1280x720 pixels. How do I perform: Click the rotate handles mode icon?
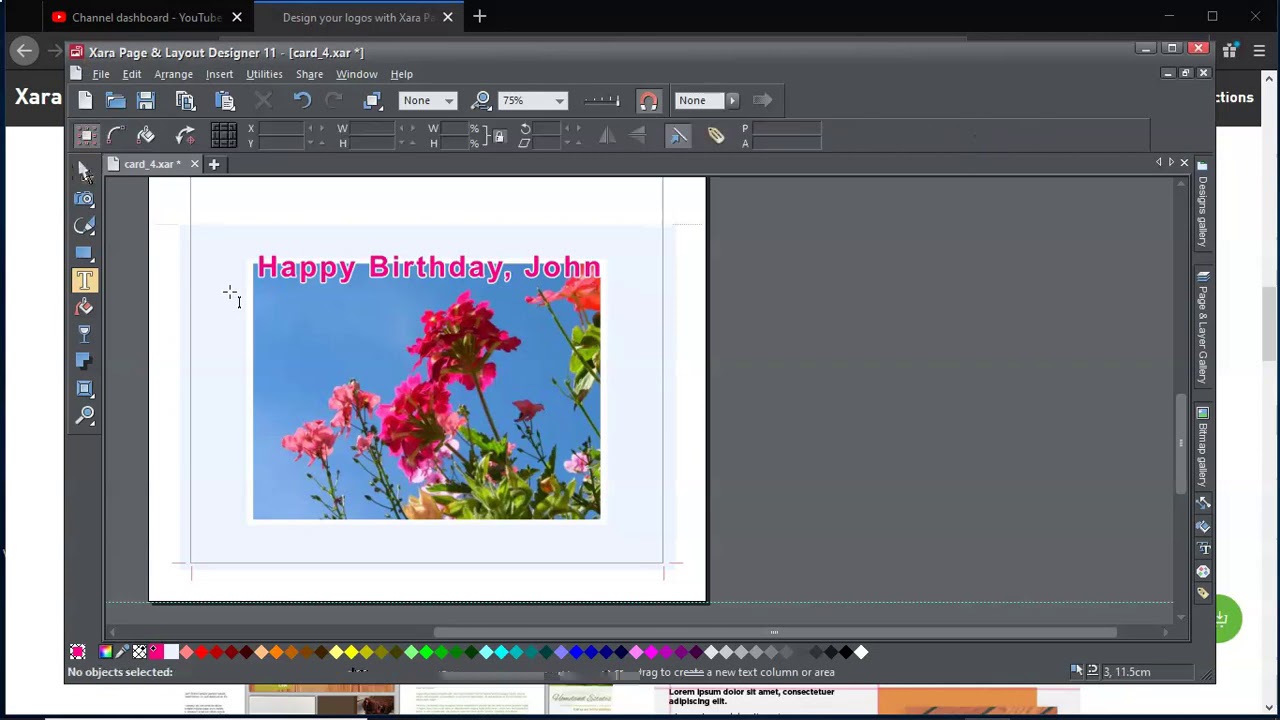(x=185, y=136)
